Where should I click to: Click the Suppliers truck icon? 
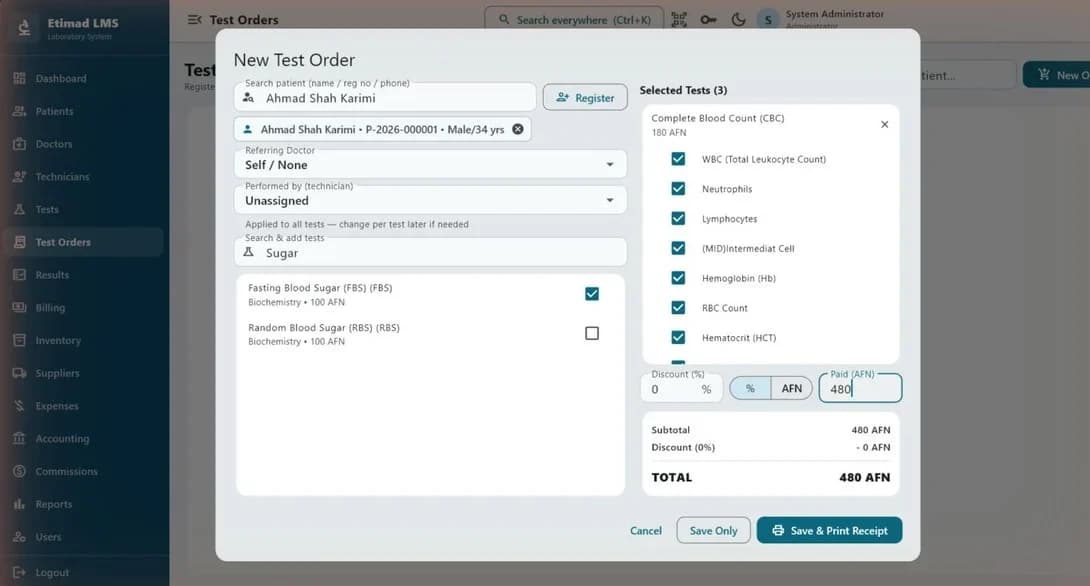[19, 373]
